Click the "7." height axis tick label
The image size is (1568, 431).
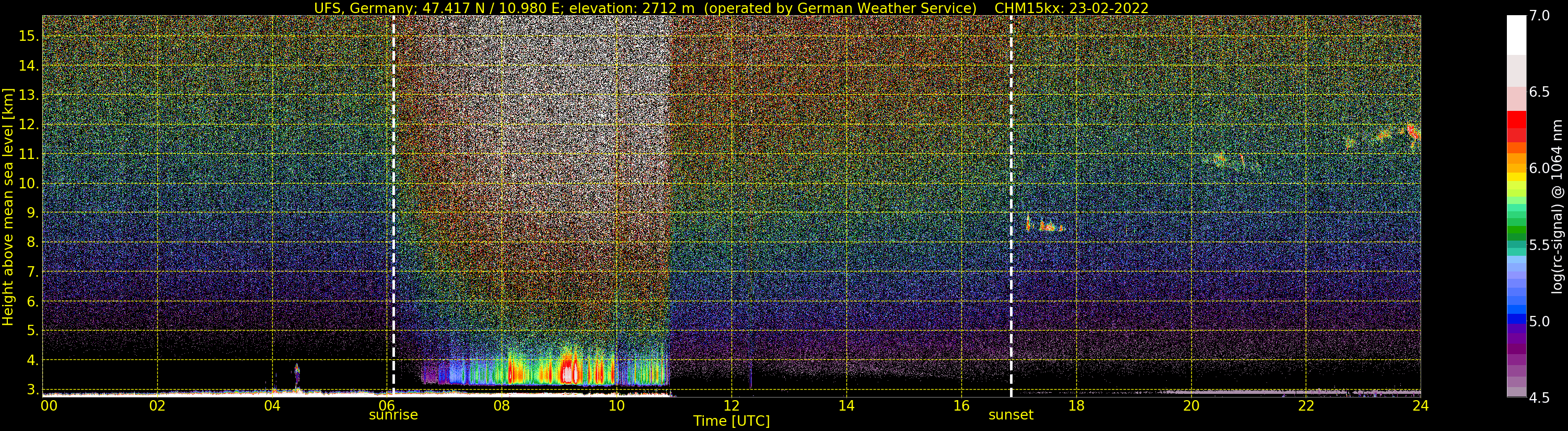(33, 272)
